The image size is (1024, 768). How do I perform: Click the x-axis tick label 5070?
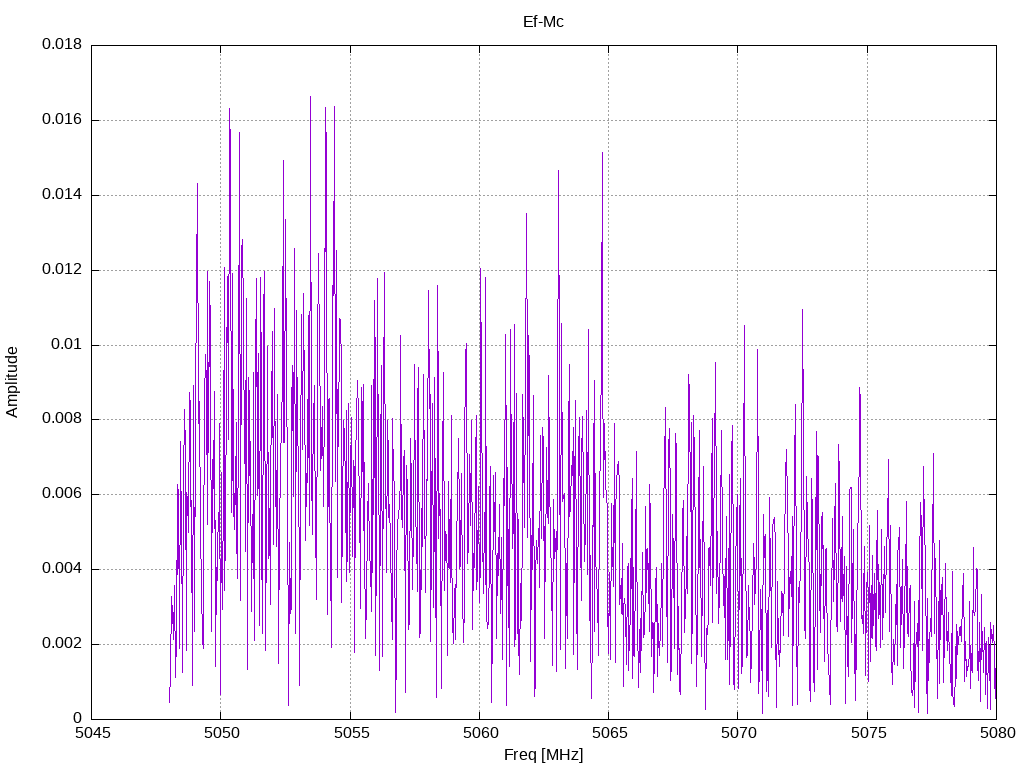pos(738,733)
